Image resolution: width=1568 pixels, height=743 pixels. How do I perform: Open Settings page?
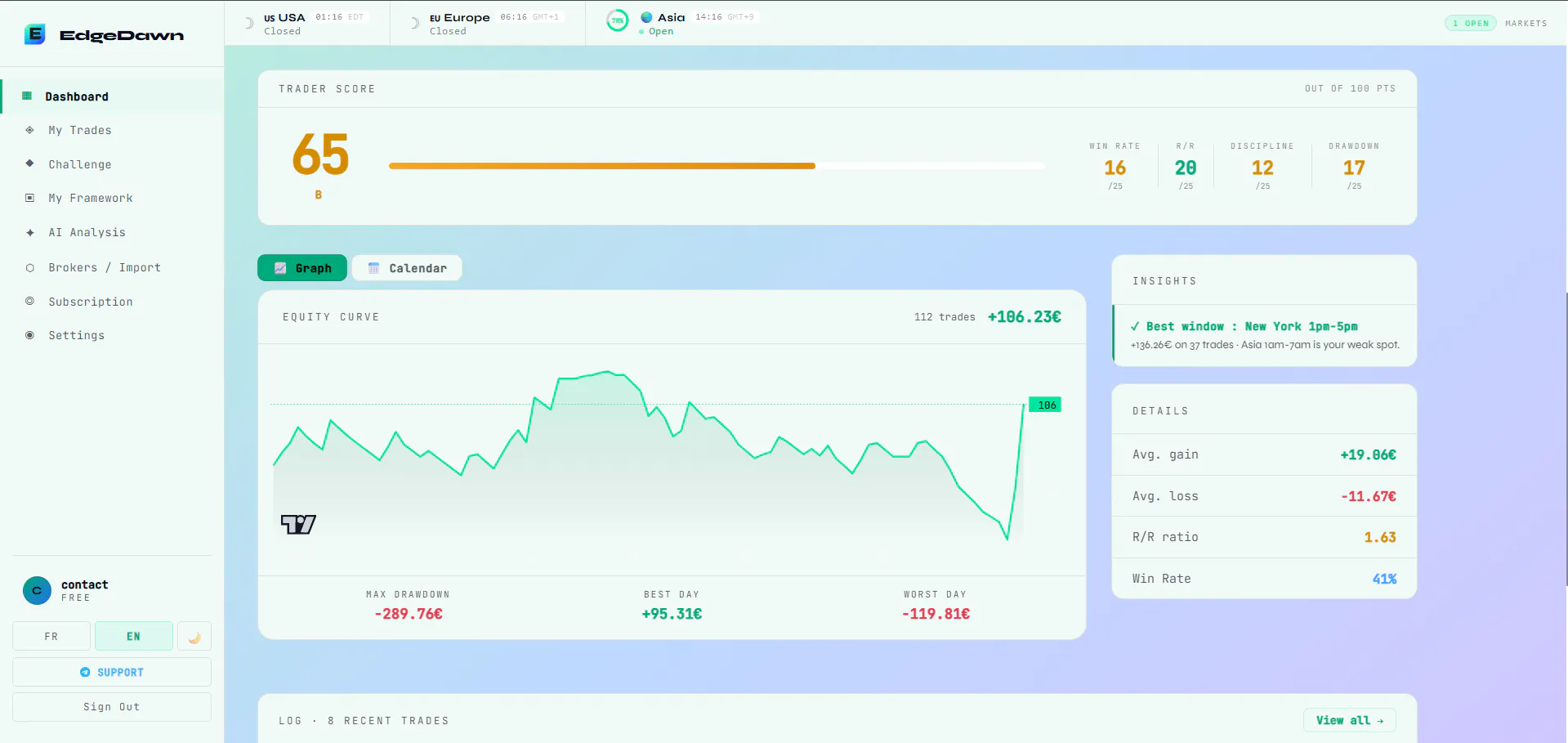113,335
